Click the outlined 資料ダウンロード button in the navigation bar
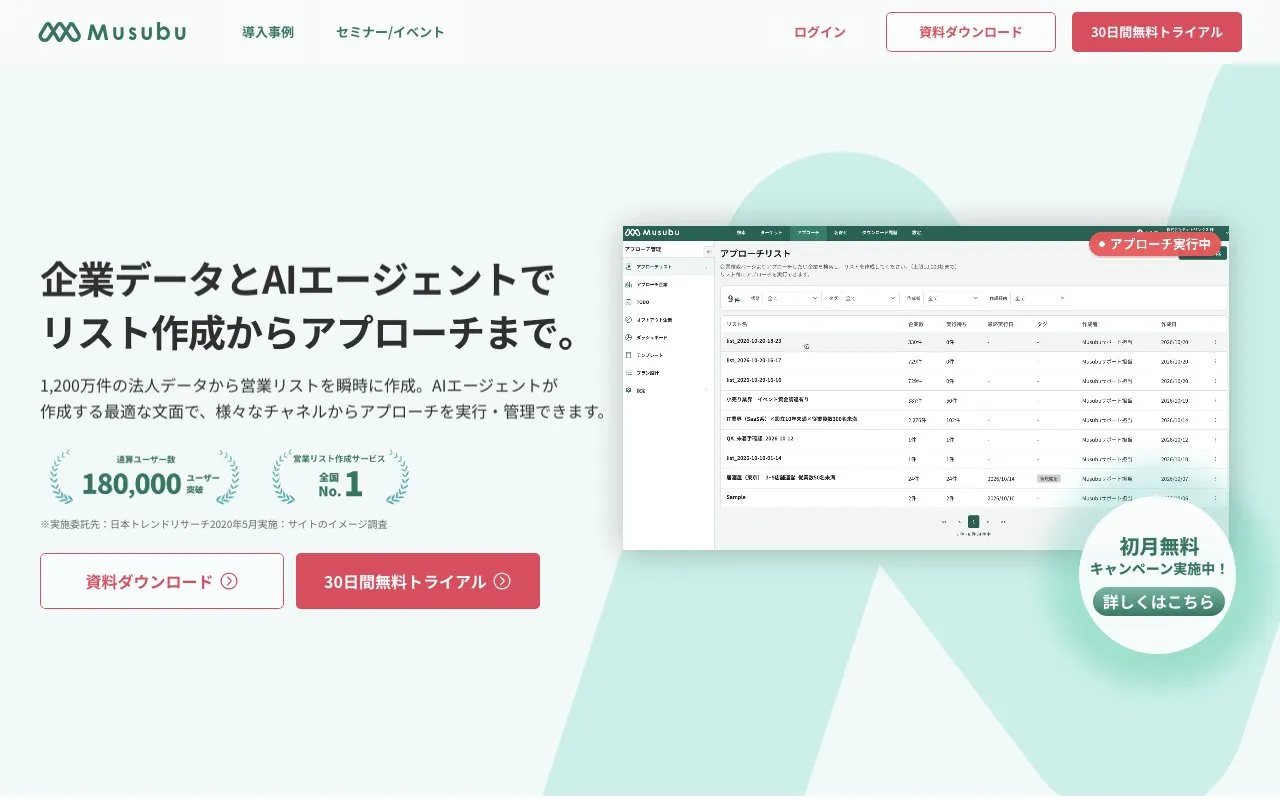The width and height of the screenshot is (1280, 800). (971, 32)
